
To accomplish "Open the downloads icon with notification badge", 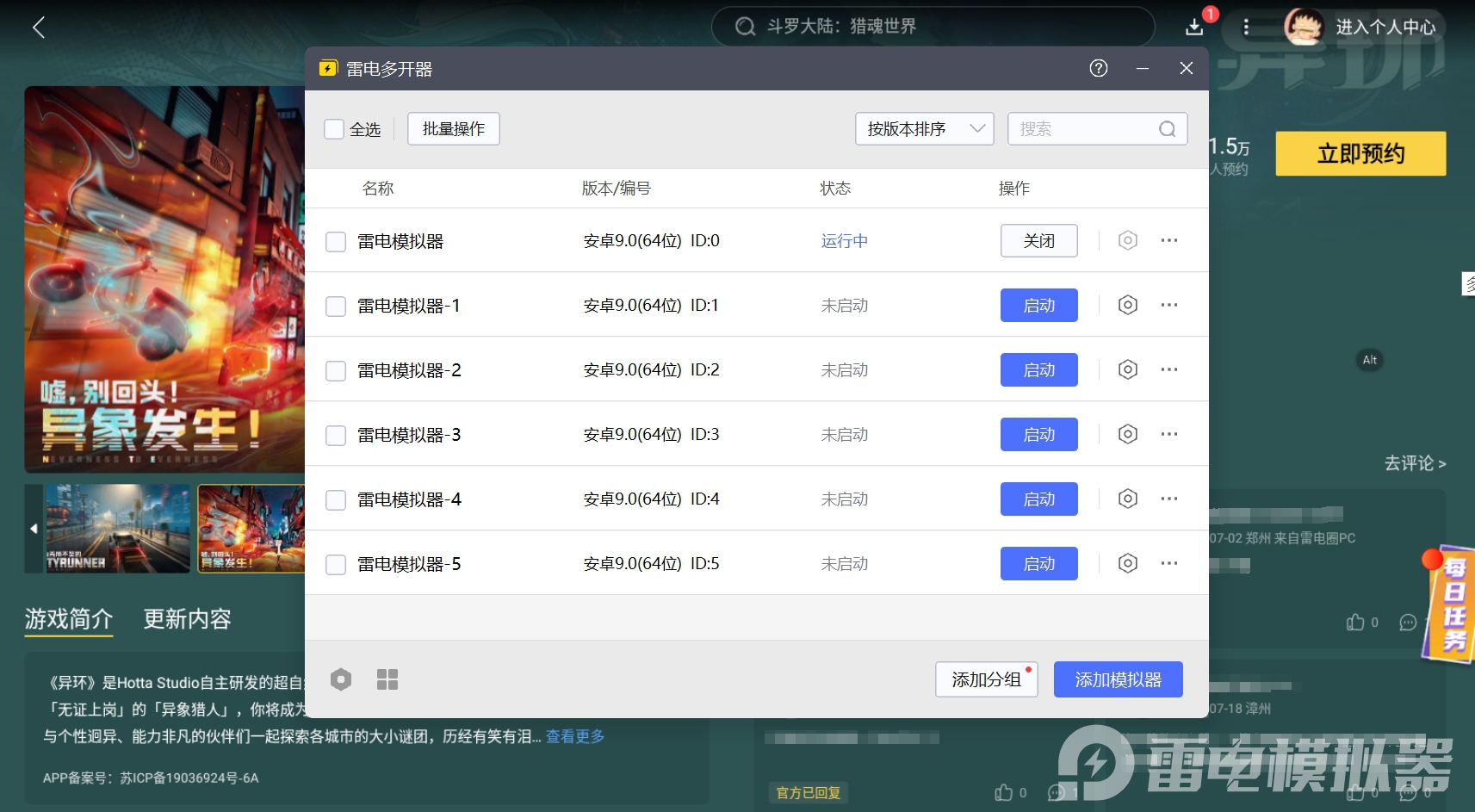I will click(x=1194, y=27).
